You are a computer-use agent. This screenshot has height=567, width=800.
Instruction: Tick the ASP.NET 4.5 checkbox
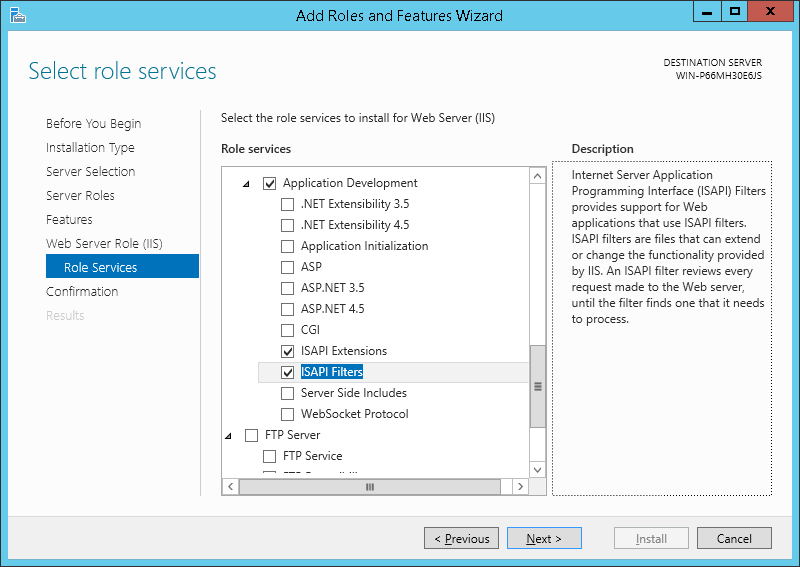288,309
